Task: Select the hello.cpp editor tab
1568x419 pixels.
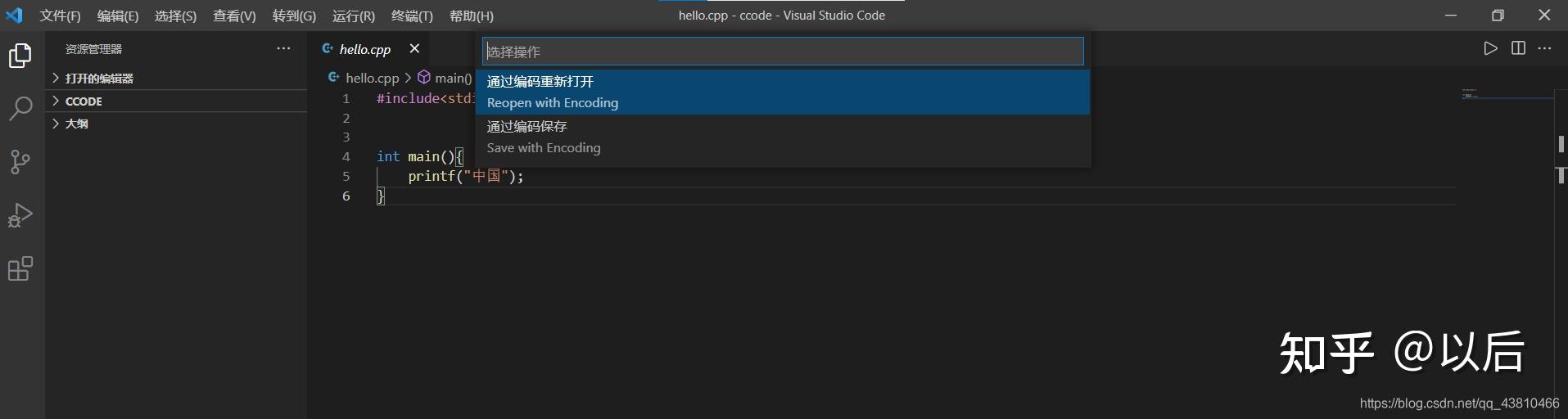Action: 364,49
